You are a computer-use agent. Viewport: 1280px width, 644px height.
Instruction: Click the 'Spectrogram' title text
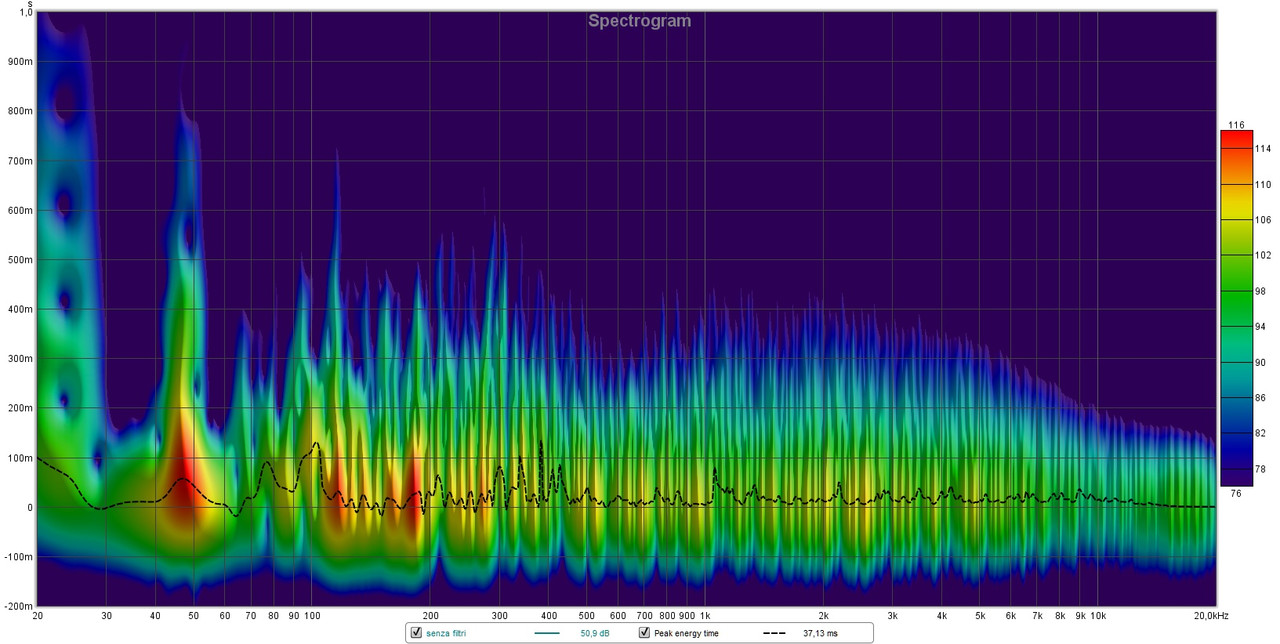[x=639, y=20]
